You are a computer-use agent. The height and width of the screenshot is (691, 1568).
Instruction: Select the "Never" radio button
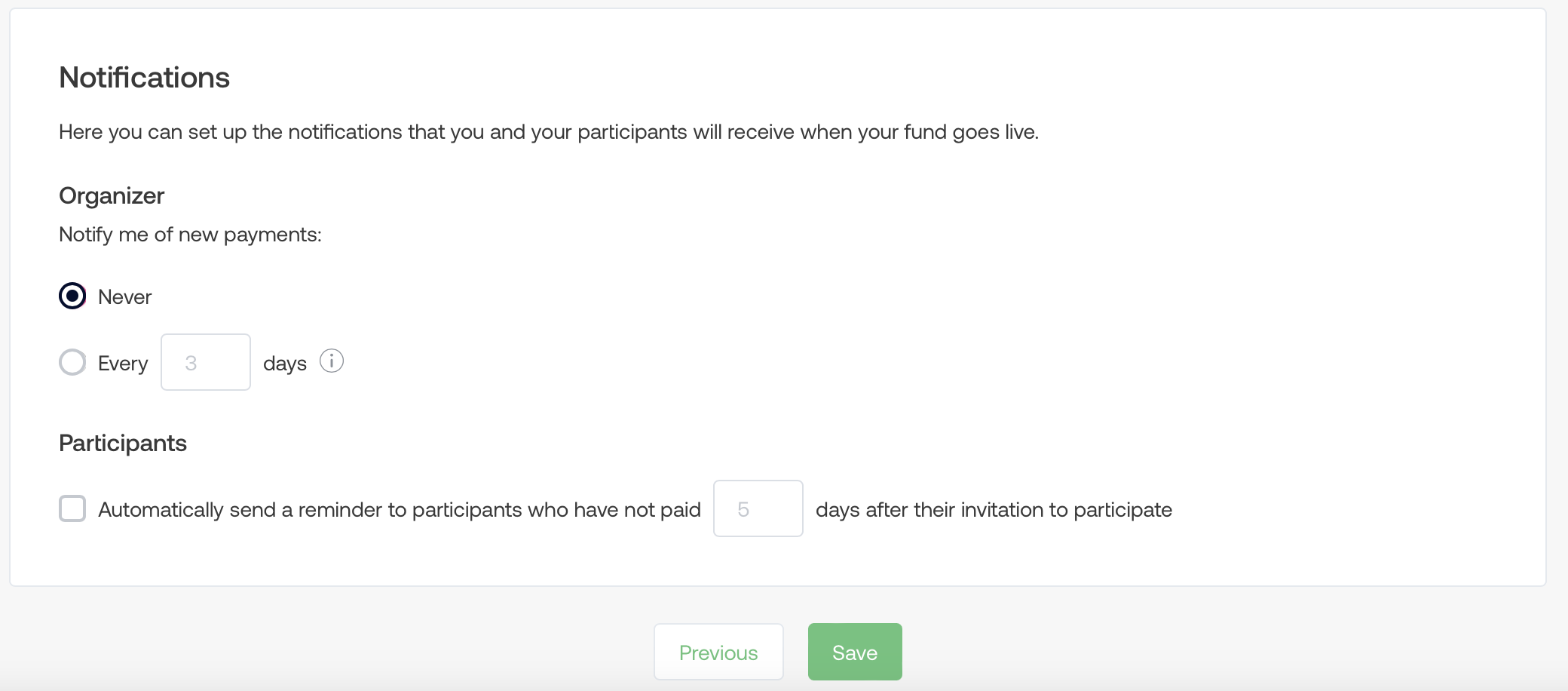click(72, 296)
